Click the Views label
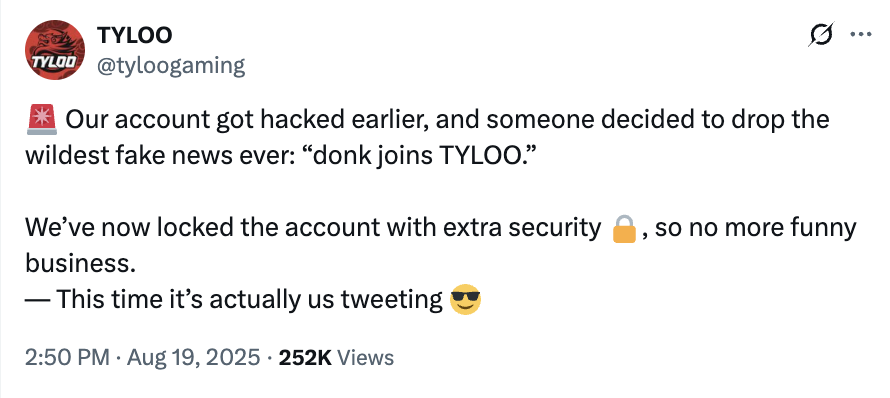The width and height of the screenshot is (890, 398). point(366,358)
